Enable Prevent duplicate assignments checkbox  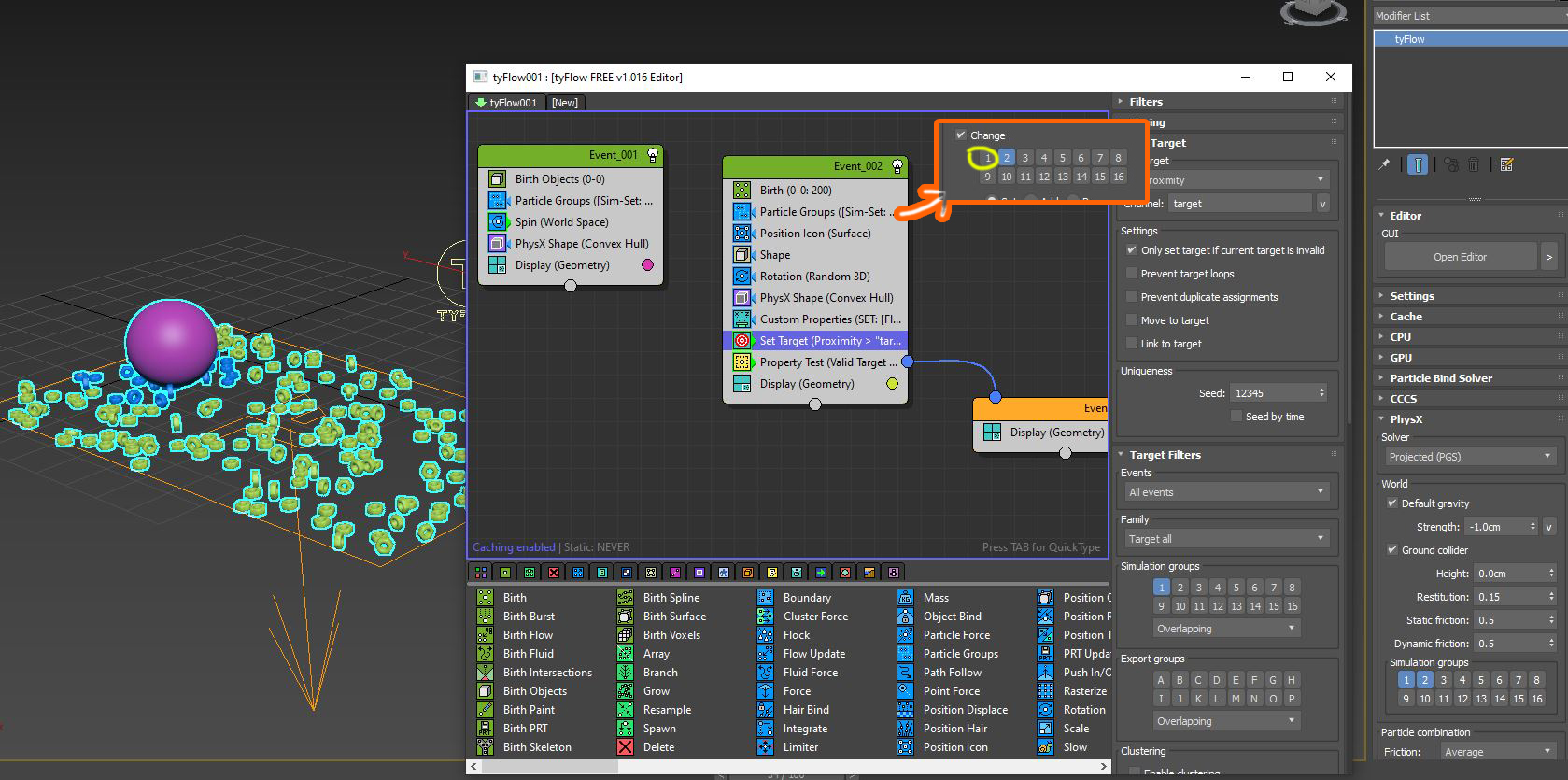tap(1132, 297)
